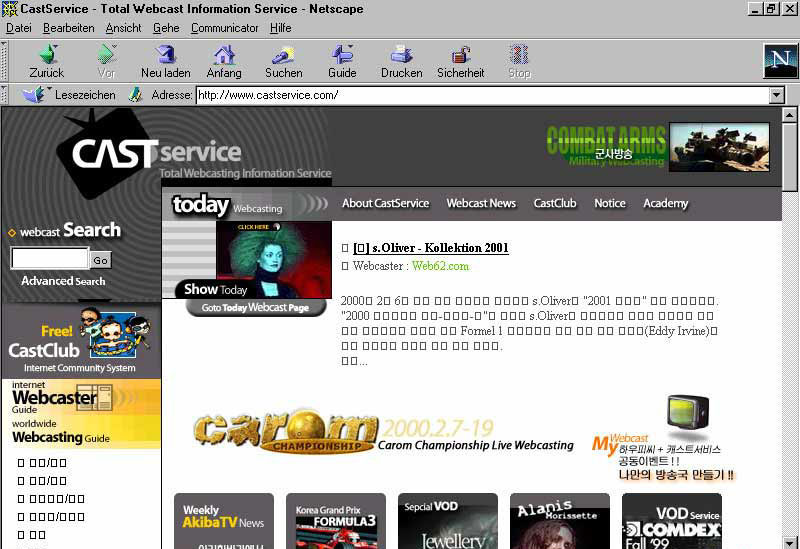Open the address URL dropdown arrow
Screen dimensions: 800x549
click(x=777, y=95)
